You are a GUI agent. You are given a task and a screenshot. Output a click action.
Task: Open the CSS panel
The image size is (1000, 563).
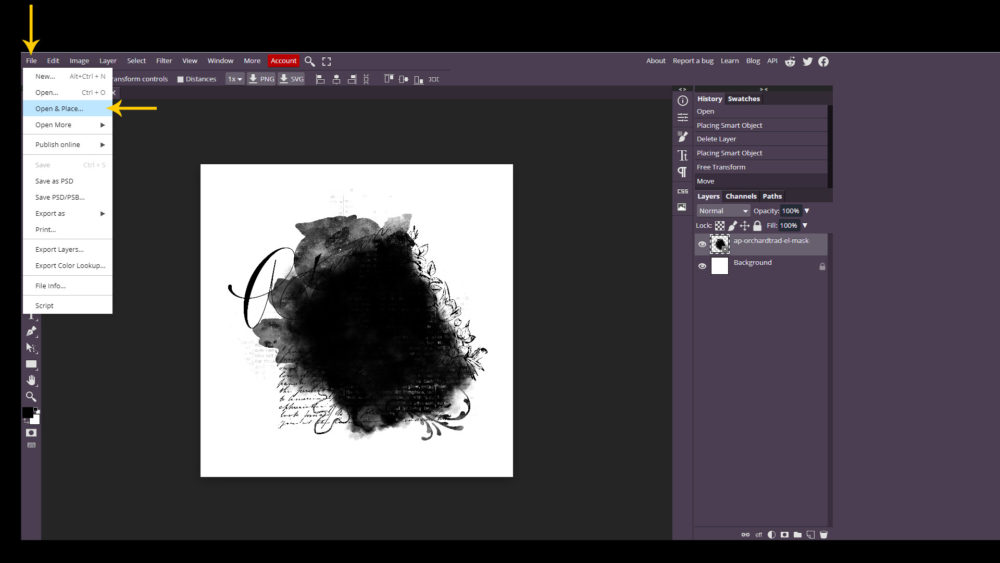pos(682,191)
